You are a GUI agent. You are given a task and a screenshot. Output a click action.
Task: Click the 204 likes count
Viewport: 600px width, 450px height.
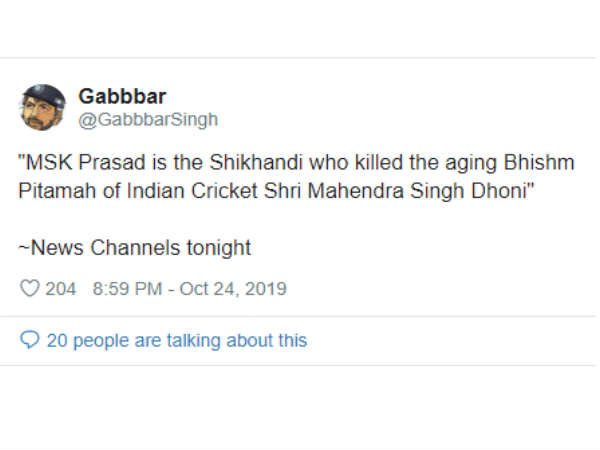click(x=61, y=289)
